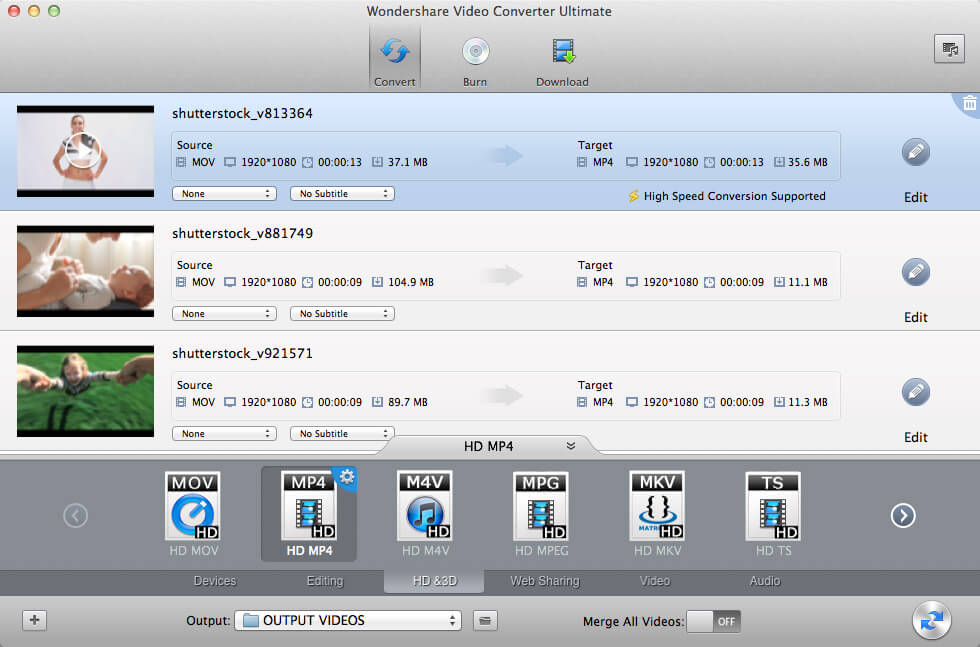Open the Download section
The height and width of the screenshot is (647, 980).
click(562, 58)
